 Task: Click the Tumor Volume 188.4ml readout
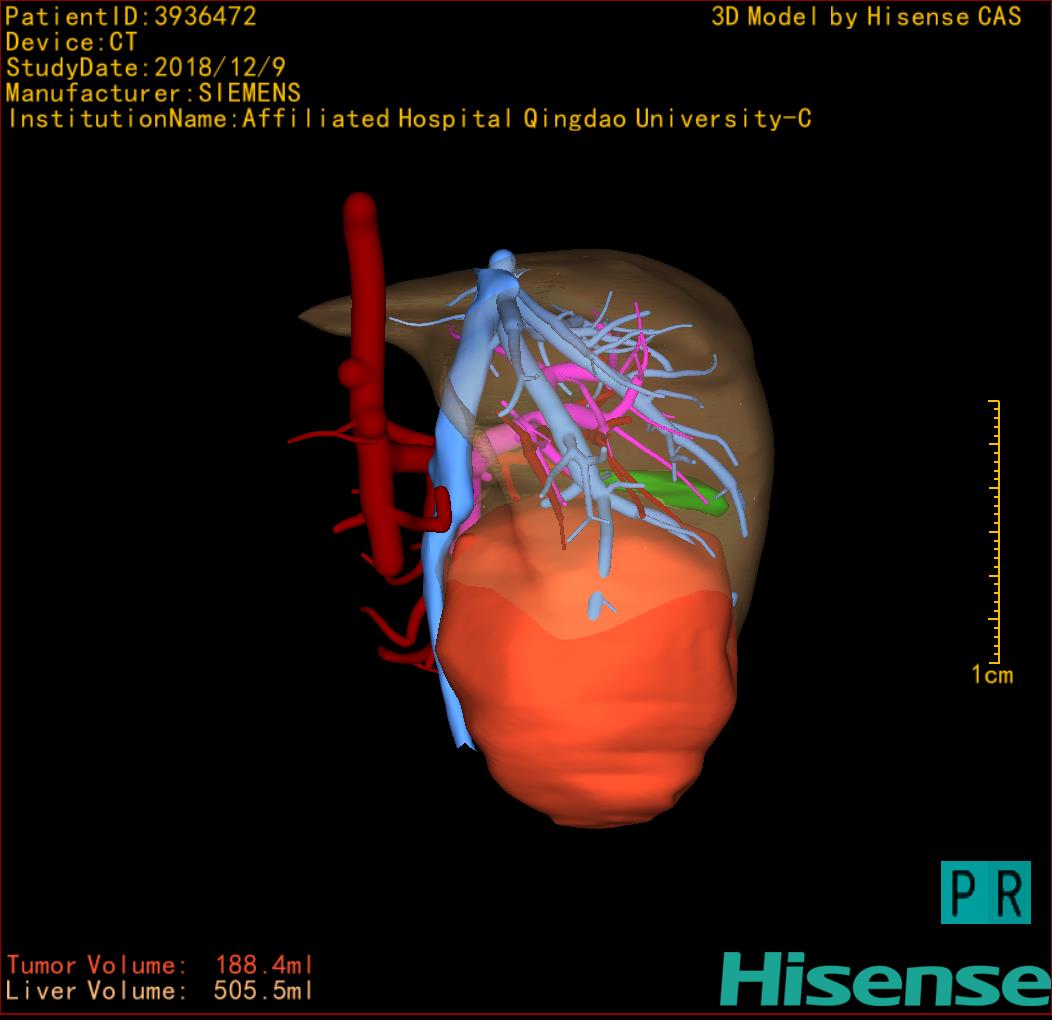click(160, 966)
